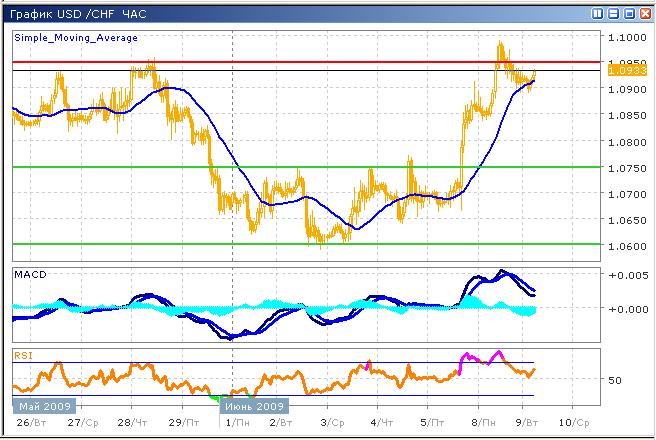Maximize the USD/CHF chart window

[x=629, y=14]
